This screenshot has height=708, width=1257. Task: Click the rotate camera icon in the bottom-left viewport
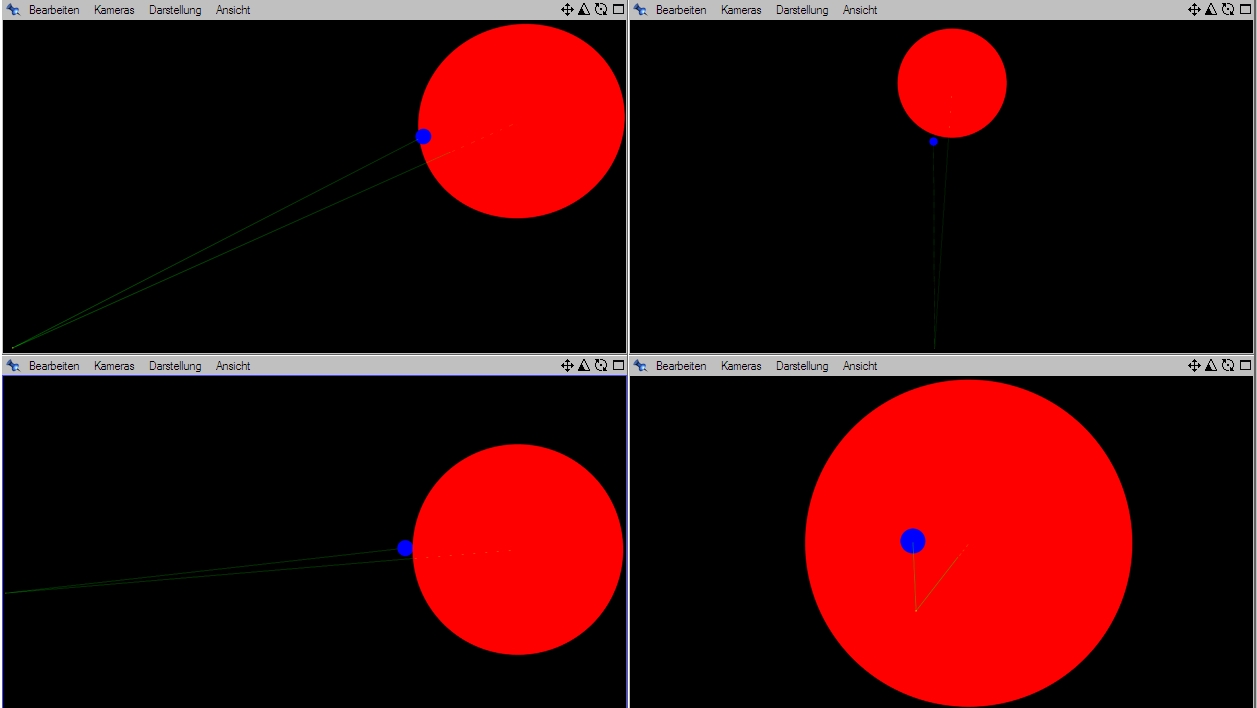click(x=601, y=366)
